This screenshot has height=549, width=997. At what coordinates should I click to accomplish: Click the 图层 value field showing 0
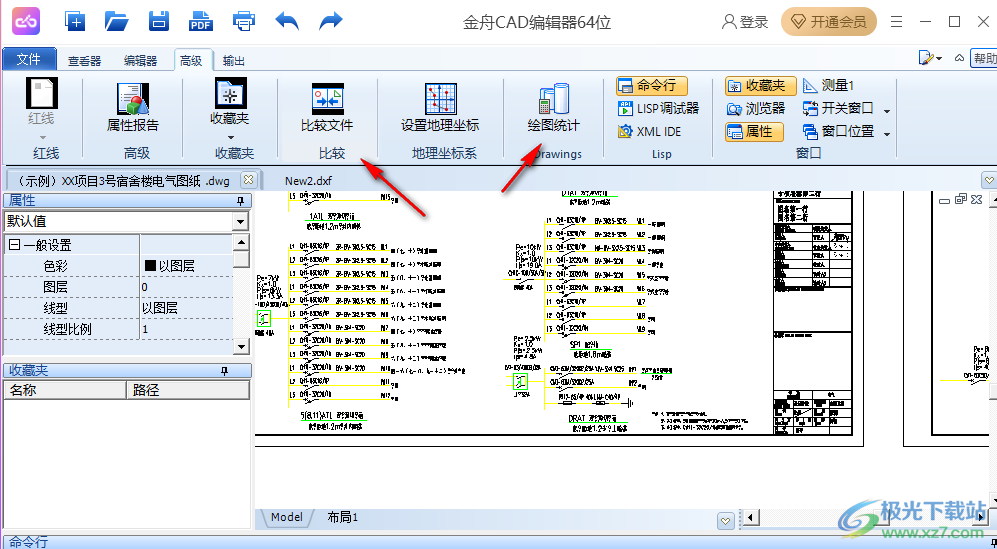click(186, 287)
